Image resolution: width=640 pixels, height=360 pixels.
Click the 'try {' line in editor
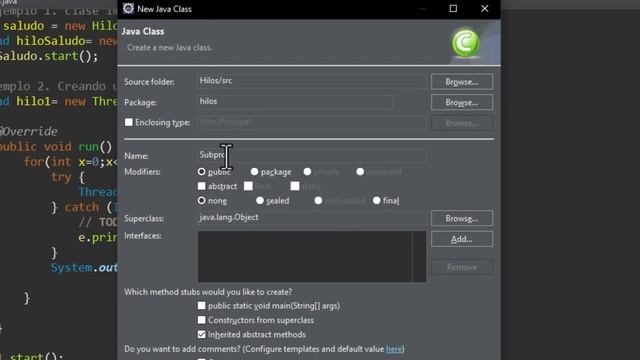click(68, 177)
